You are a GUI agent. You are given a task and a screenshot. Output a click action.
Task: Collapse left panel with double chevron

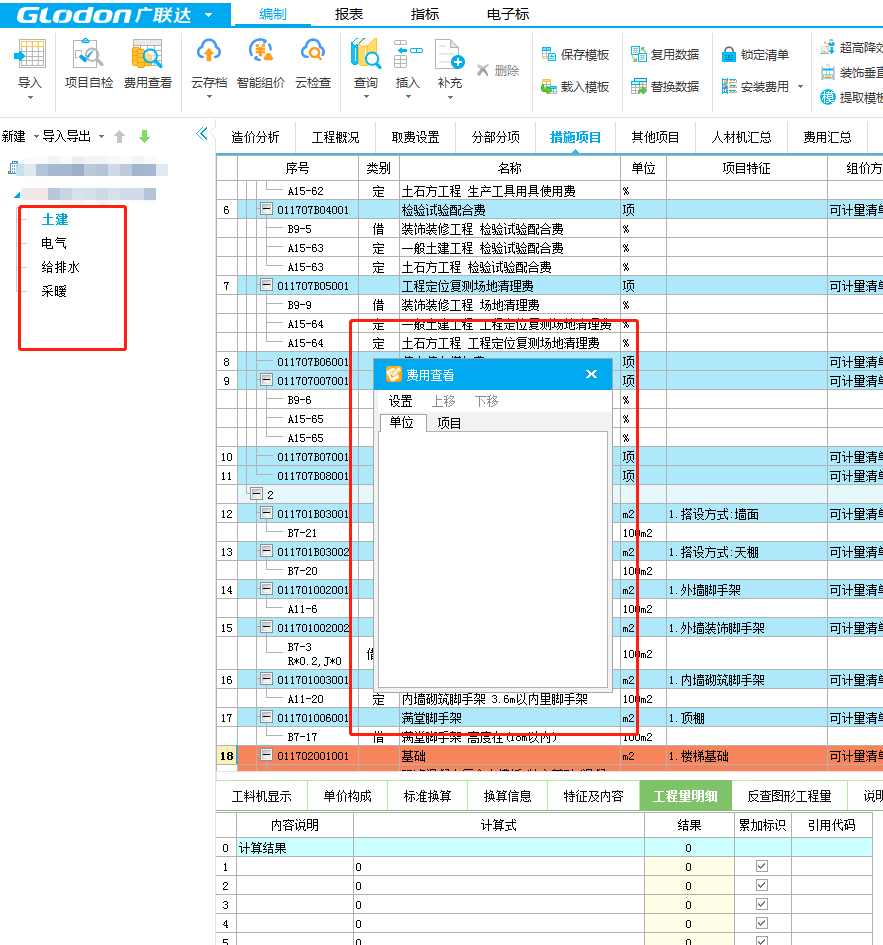[202, 134]
